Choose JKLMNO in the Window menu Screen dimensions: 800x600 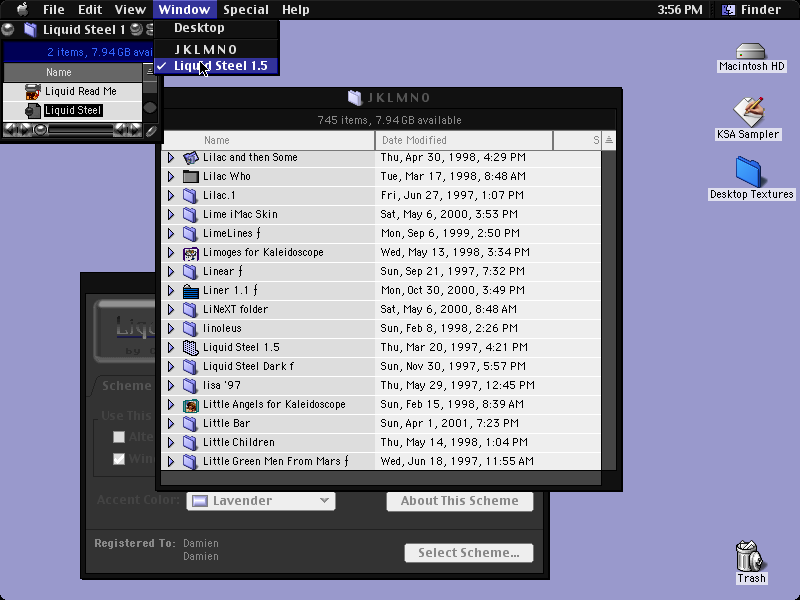[216, 49]
